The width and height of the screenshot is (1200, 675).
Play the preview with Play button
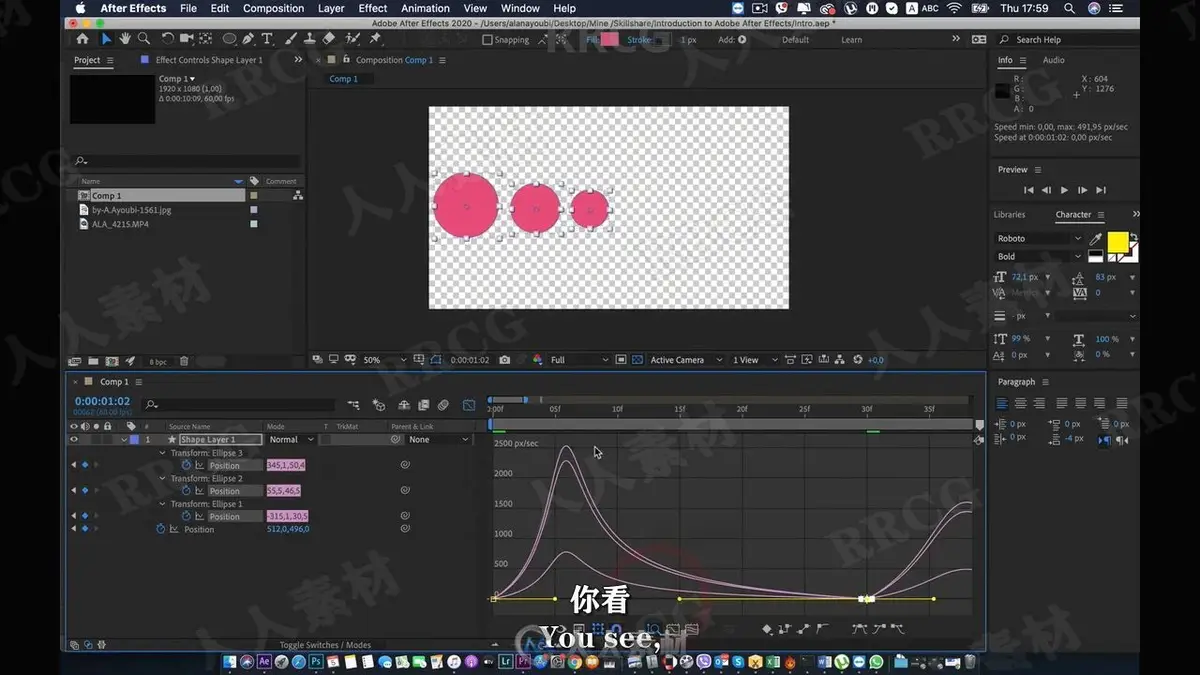pyautogui.click(x=1064, y=190)
